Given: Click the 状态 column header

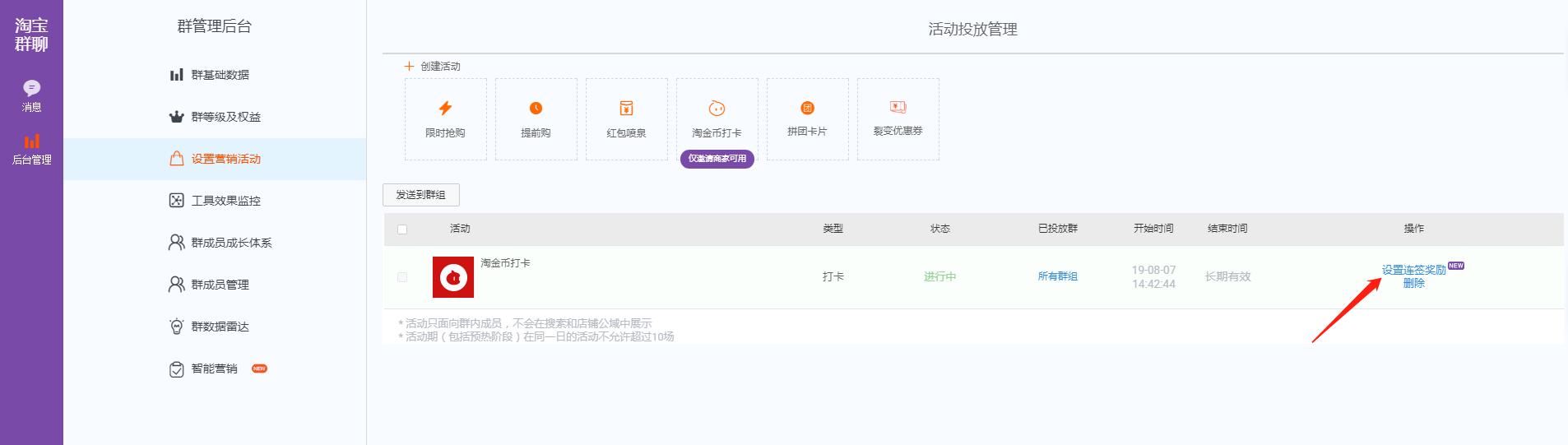Looking at the screenshot, I should click(939, 229).
